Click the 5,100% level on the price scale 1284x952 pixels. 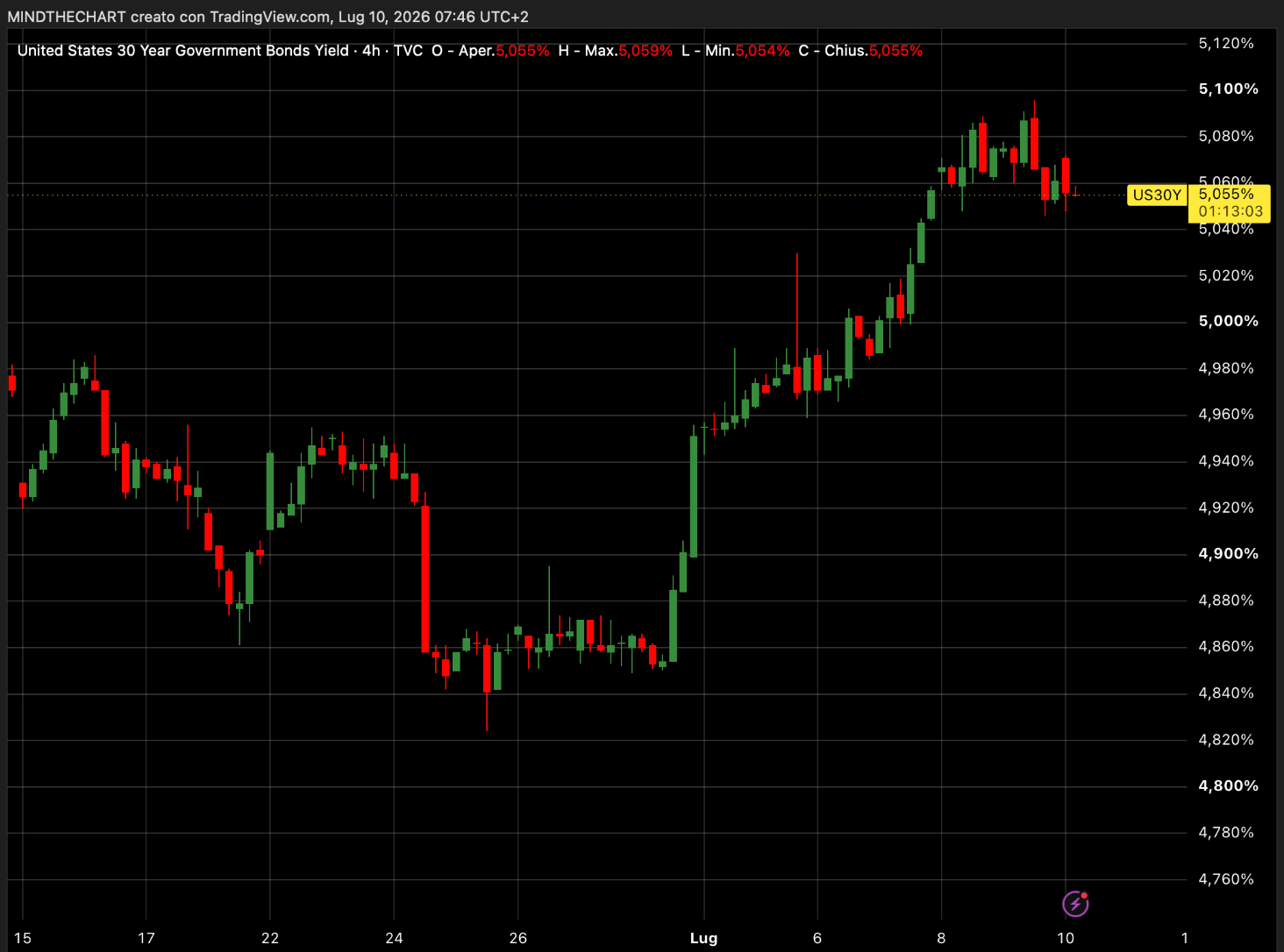[x=1228, y=89]
